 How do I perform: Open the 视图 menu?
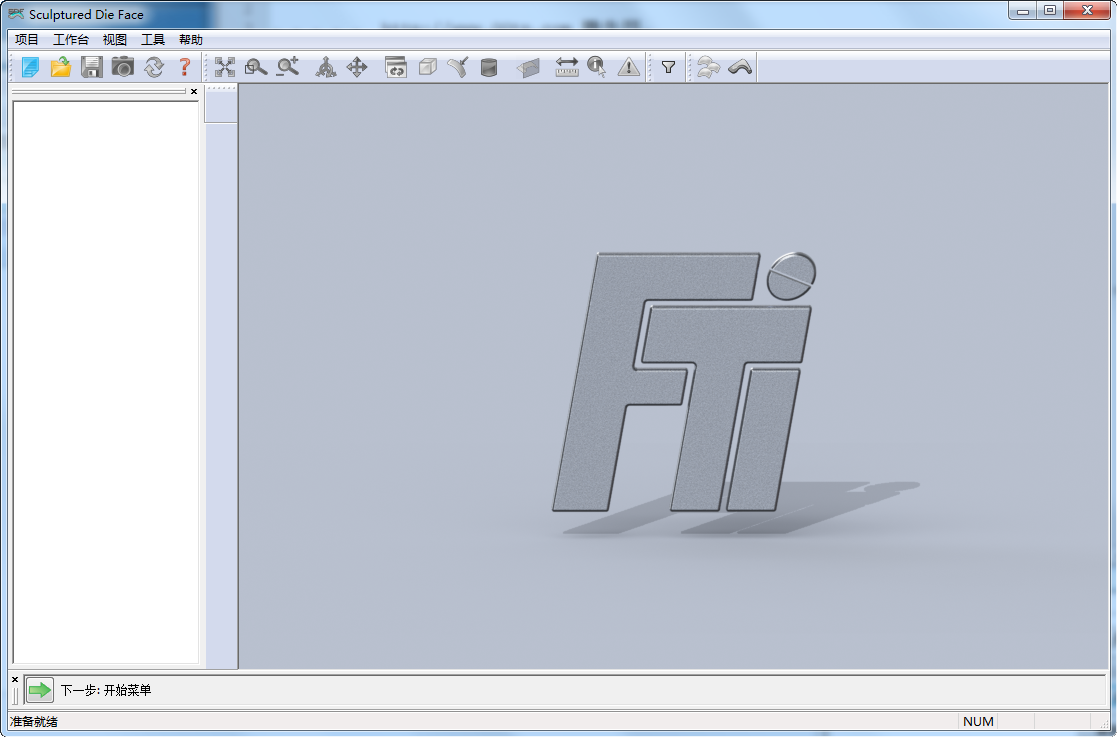click(114, 39)
